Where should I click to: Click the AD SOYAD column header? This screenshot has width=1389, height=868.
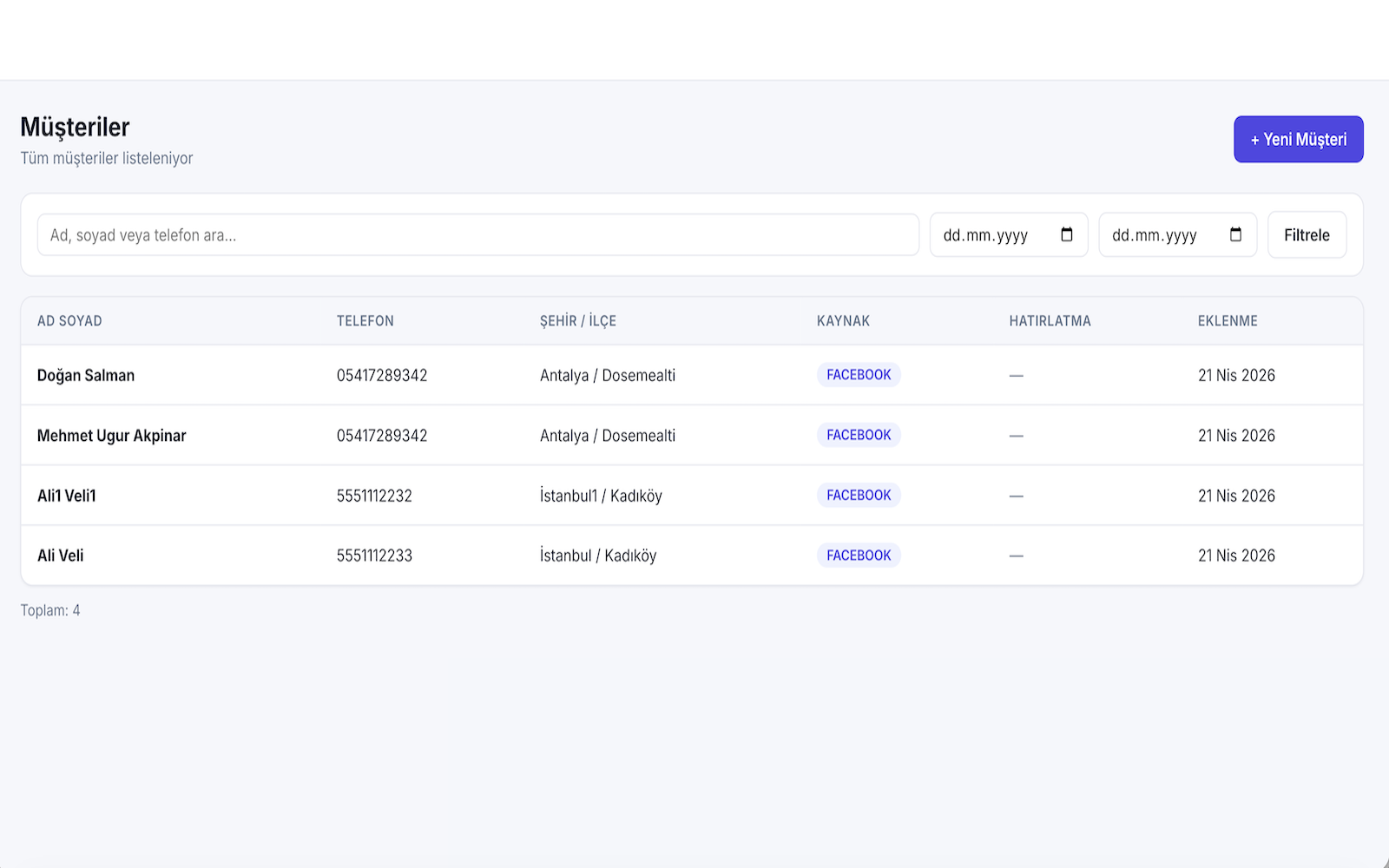(x=69, y=321)
